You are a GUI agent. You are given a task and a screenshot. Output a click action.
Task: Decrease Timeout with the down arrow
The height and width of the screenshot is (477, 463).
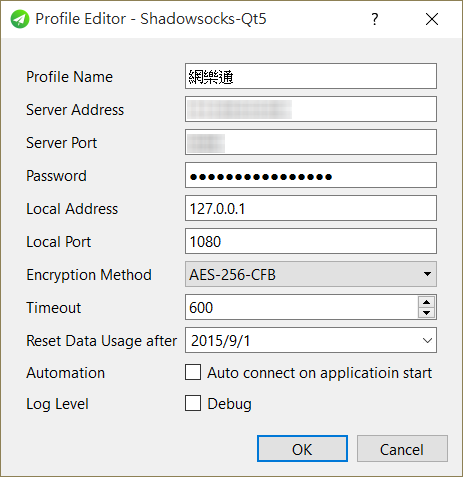point(426,313)
